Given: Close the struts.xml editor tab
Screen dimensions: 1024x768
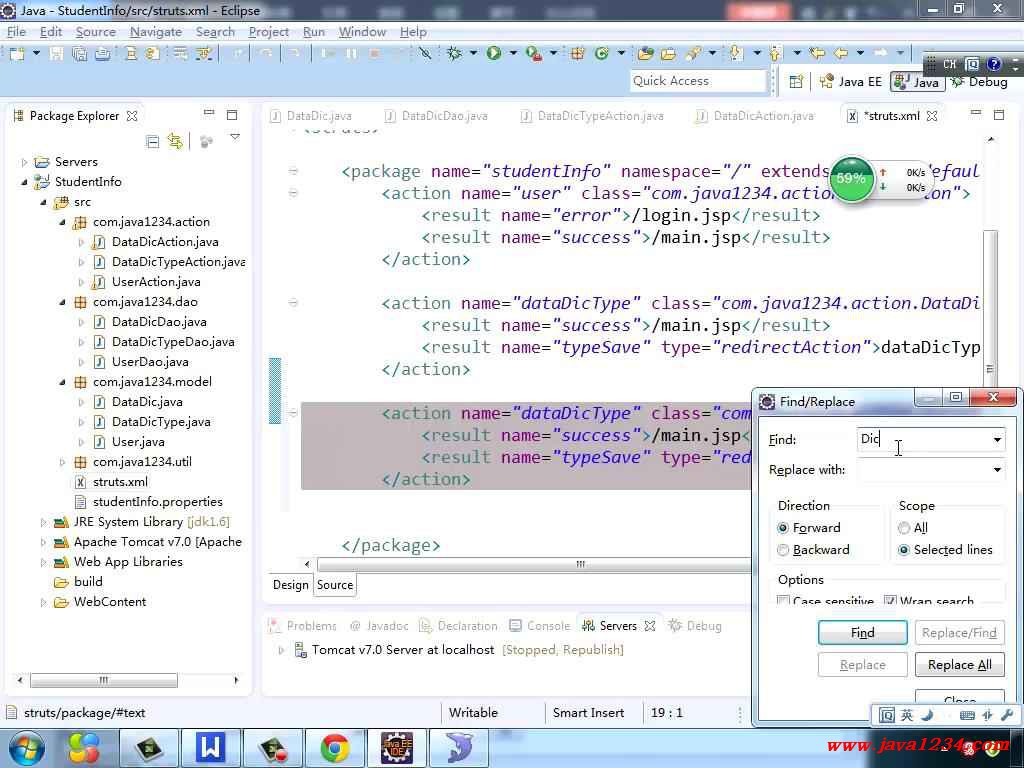Looking at the screenshot, I should coord(933,116).
